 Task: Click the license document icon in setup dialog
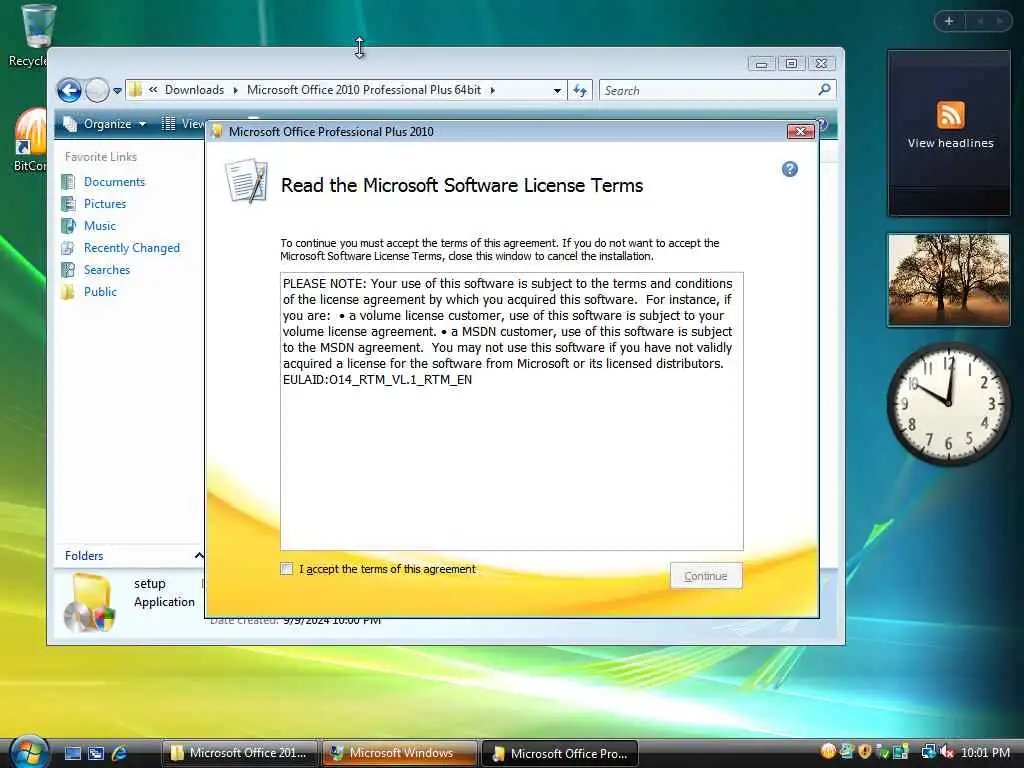(x=246, y=181)
